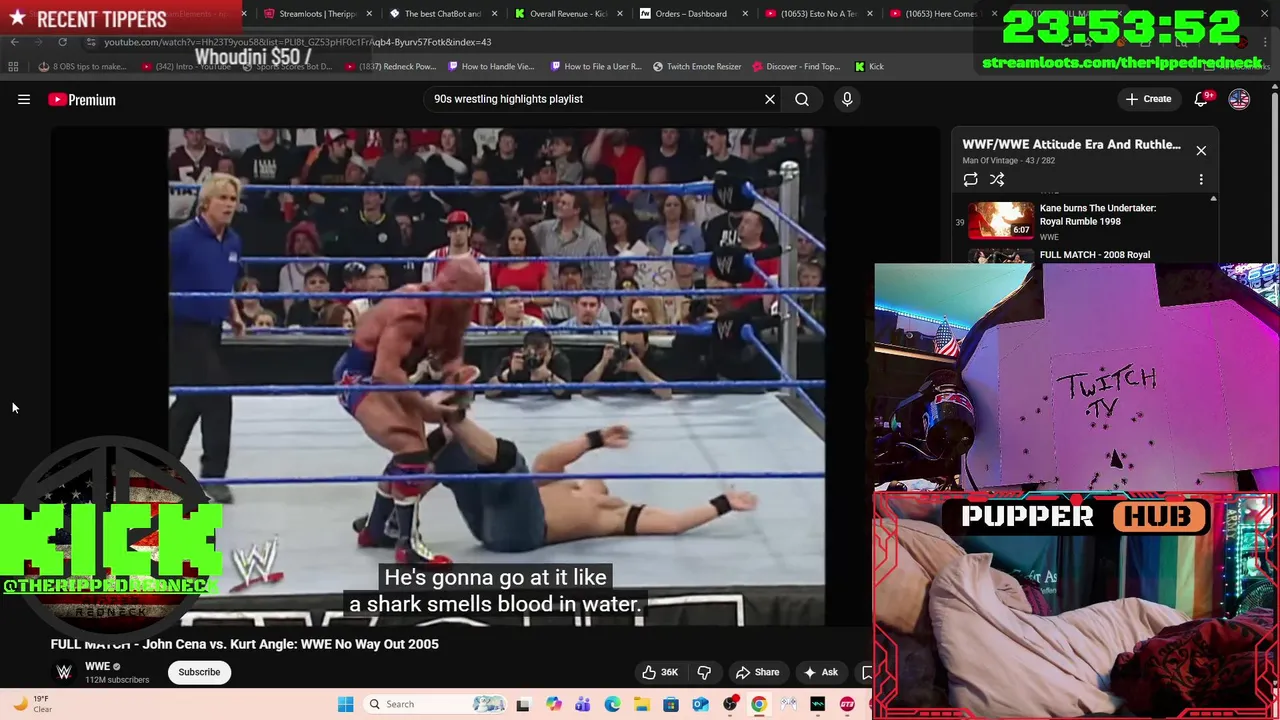Open weather widget 19°F Clear

click(x=30, y=704)
